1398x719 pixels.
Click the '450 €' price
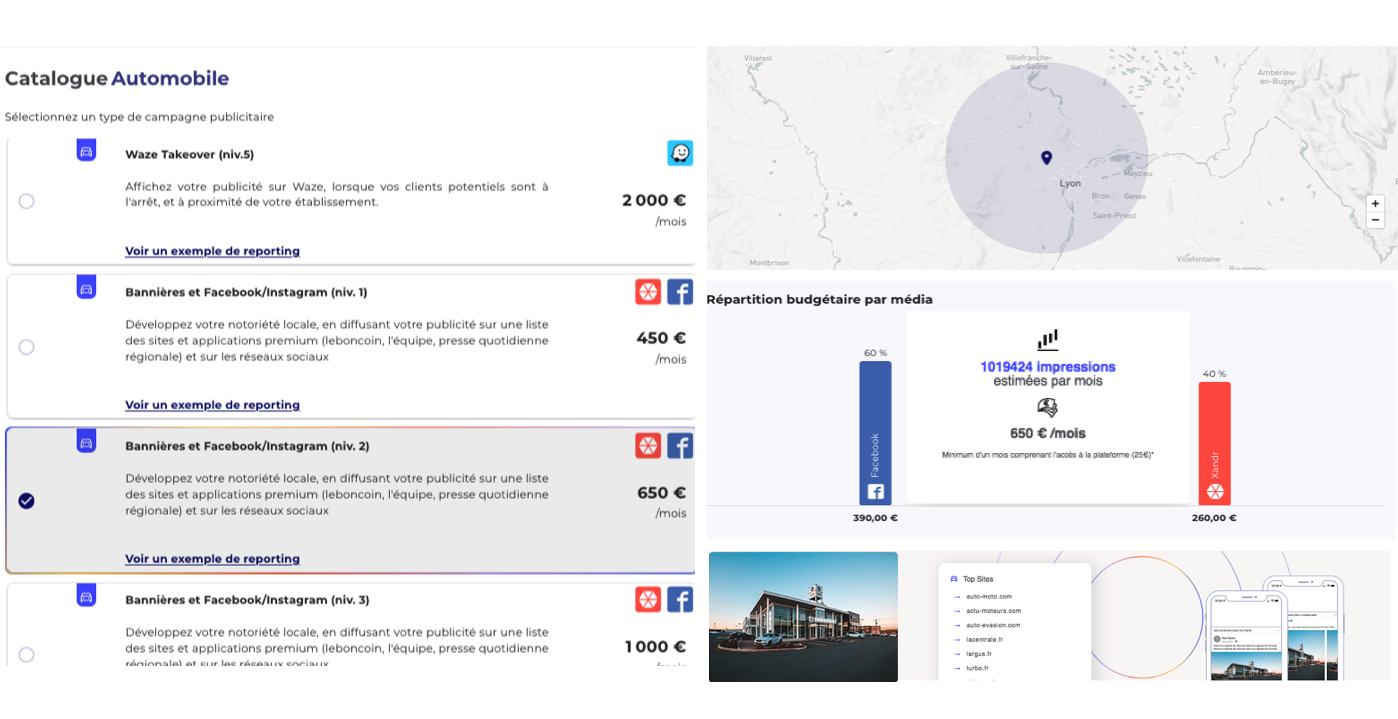pyautogui.click(x=661, y=338)
